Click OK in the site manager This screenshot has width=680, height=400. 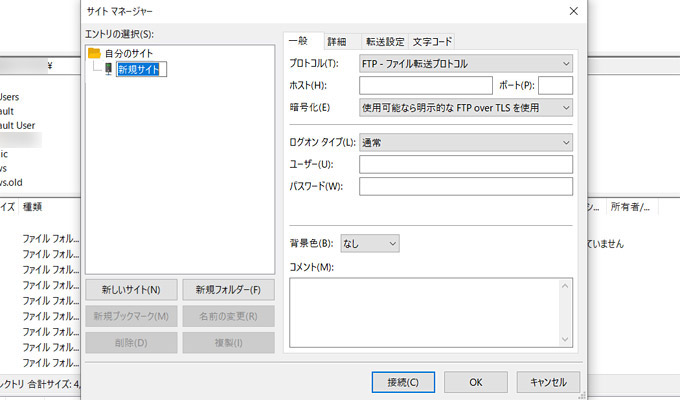click(x=476, y=382)
